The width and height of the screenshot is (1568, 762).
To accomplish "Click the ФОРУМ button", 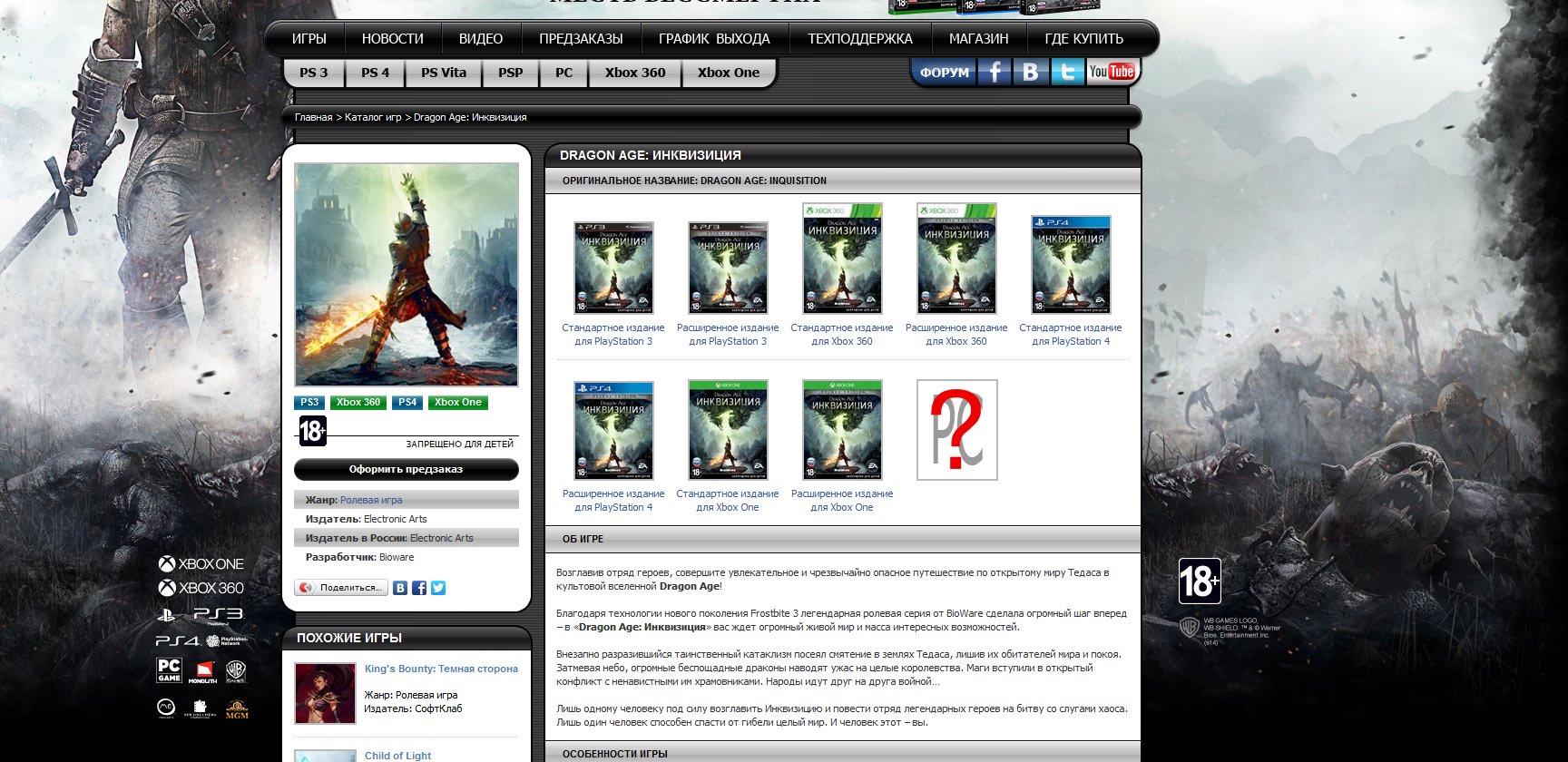I will click(x=945, y=72).
